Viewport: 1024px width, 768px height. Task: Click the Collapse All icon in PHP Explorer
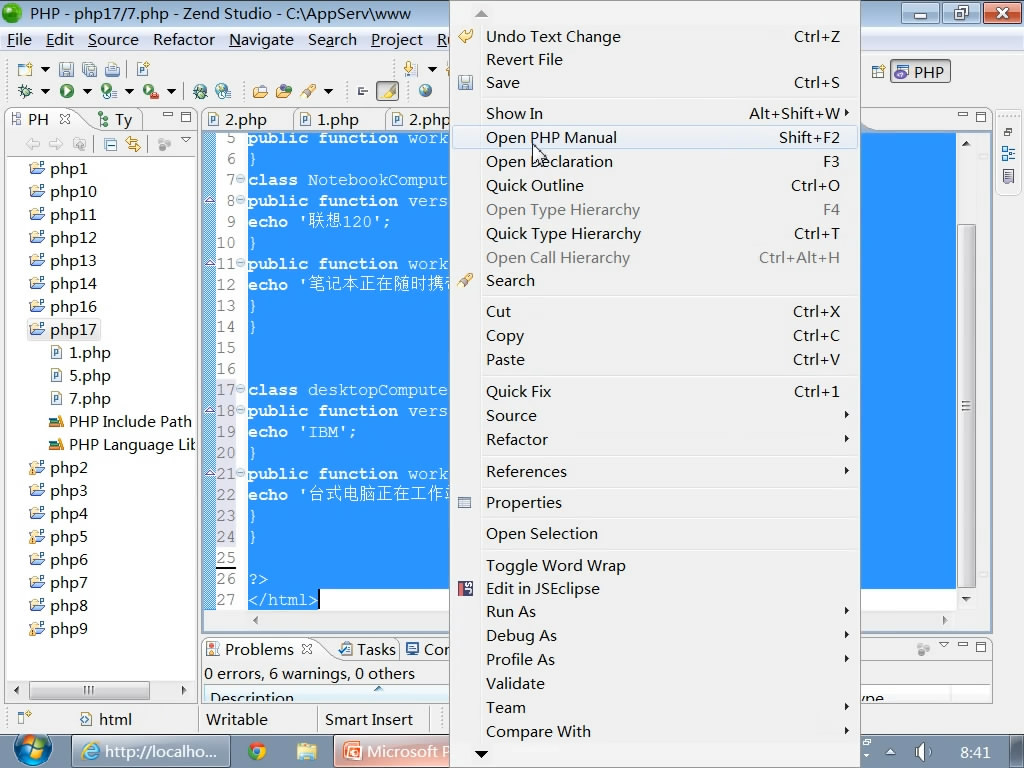tap(110, 144)
